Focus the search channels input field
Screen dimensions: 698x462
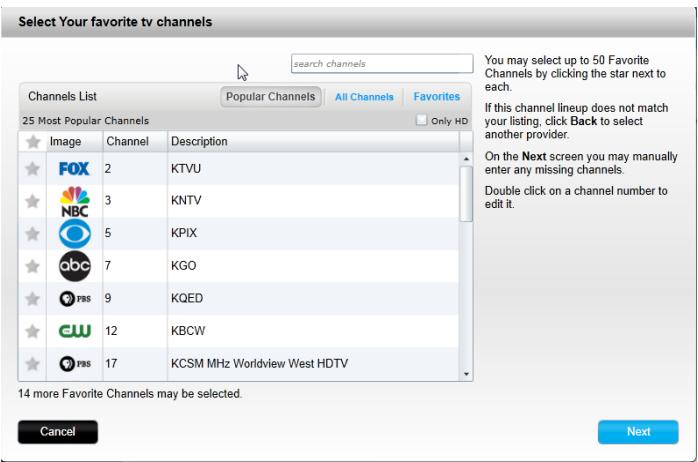[x=382, y=64]
